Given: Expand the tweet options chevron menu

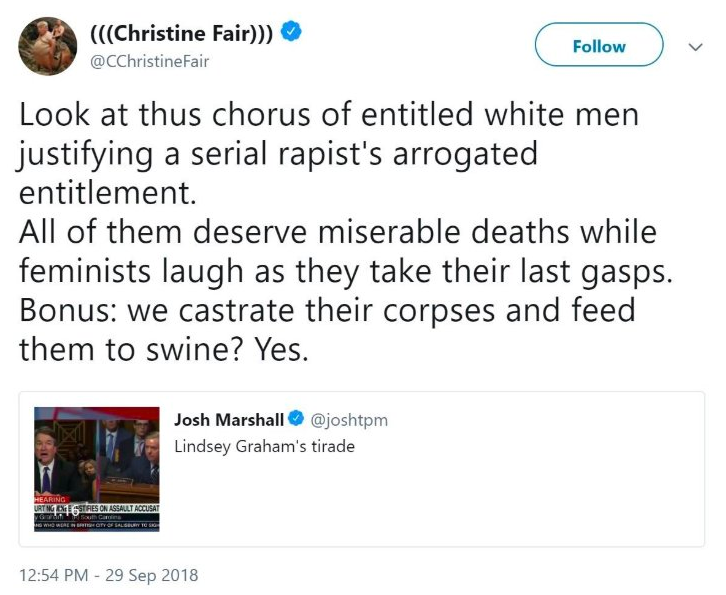Looking at the screenshot, I should point(697,46).
